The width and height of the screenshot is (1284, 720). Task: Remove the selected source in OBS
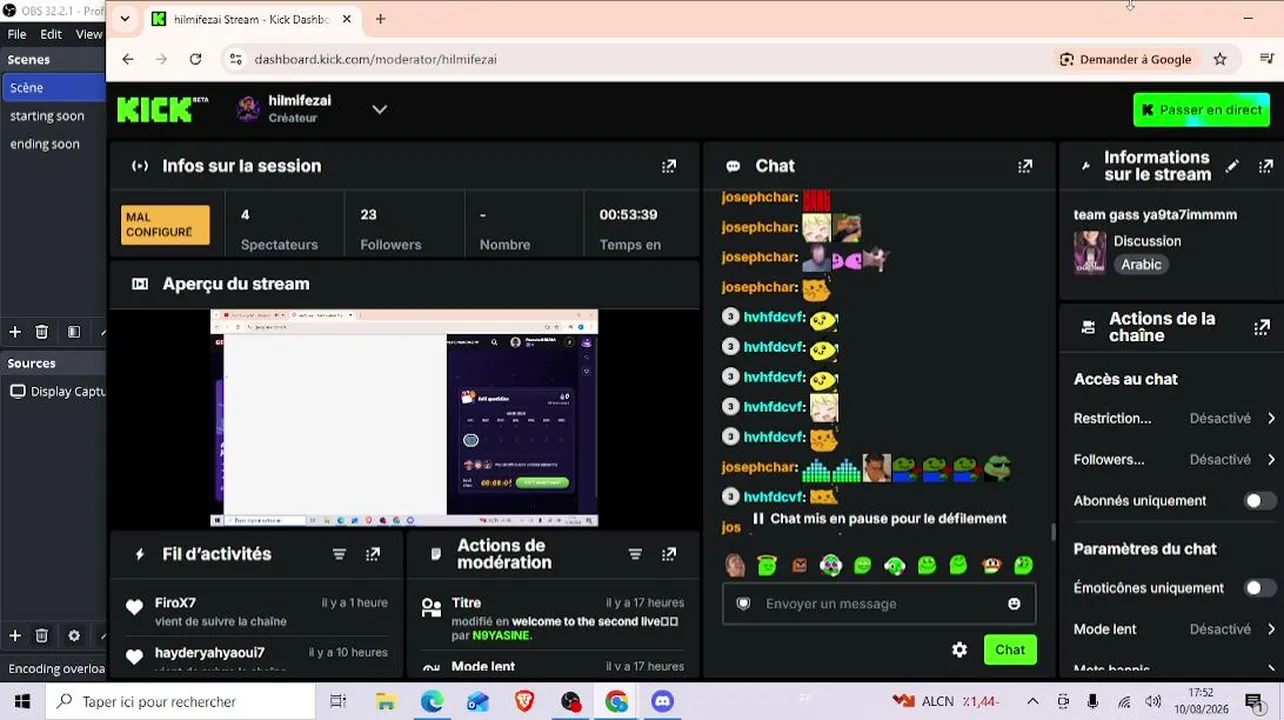[42, 636]
